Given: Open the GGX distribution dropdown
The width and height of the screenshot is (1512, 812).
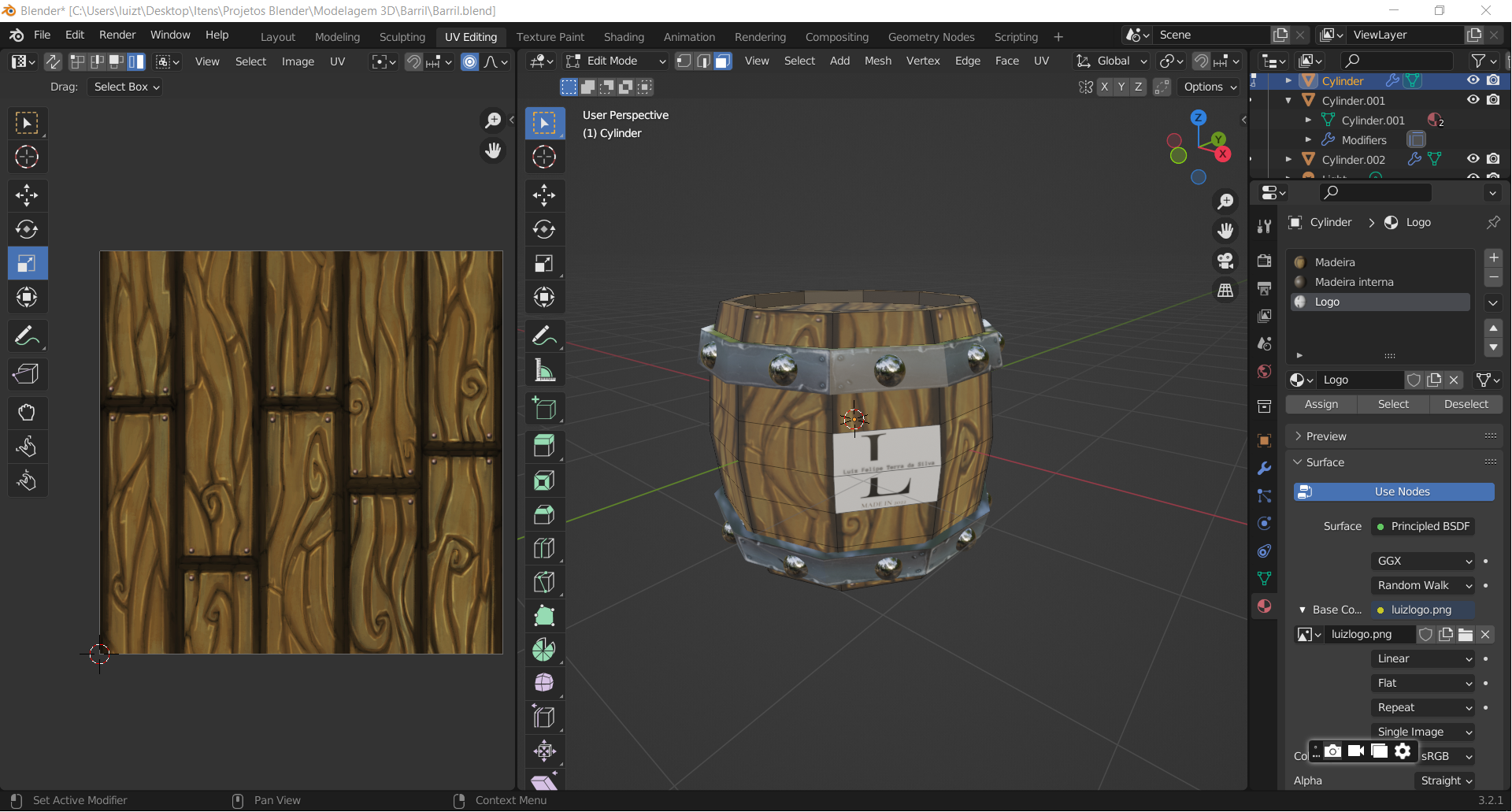Looking at the screenshot, I should pyautogui.click(x=1422, y=561).
